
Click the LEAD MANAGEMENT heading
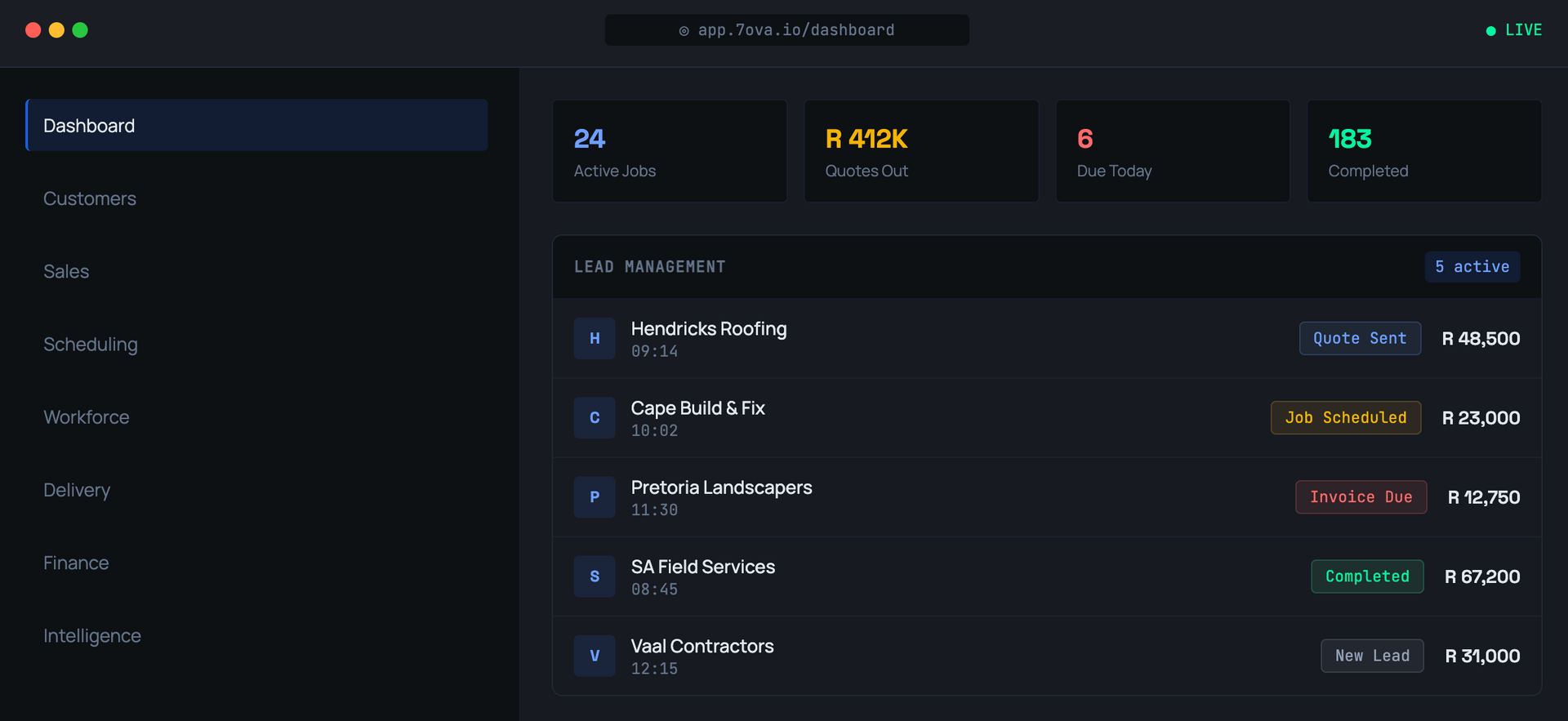click(650, 267)
